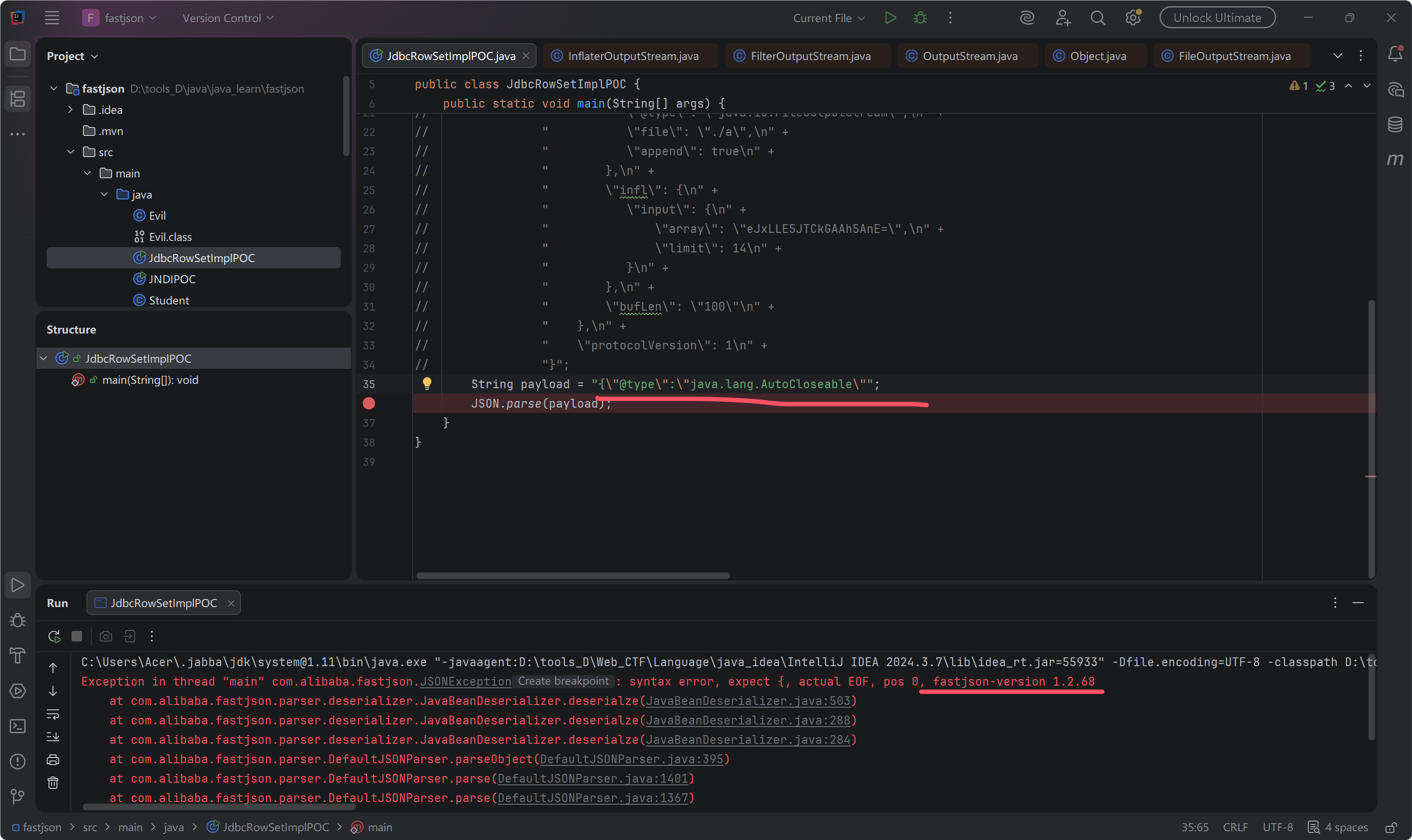The width and height of the screenshot is (1412, 840).
Task: Open JavaBeanDeserializer.java:288 stack link
Action: (748, 720)
